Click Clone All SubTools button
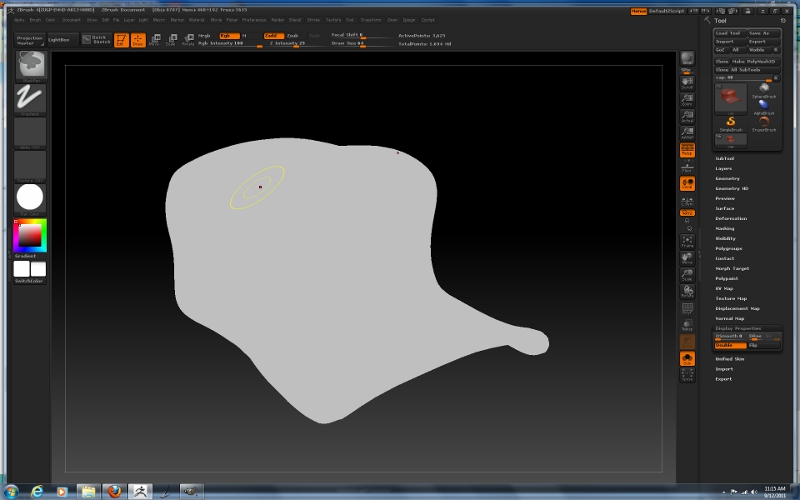Image resolution: width=800 pixels, height=500 pixels. [747, 70]
